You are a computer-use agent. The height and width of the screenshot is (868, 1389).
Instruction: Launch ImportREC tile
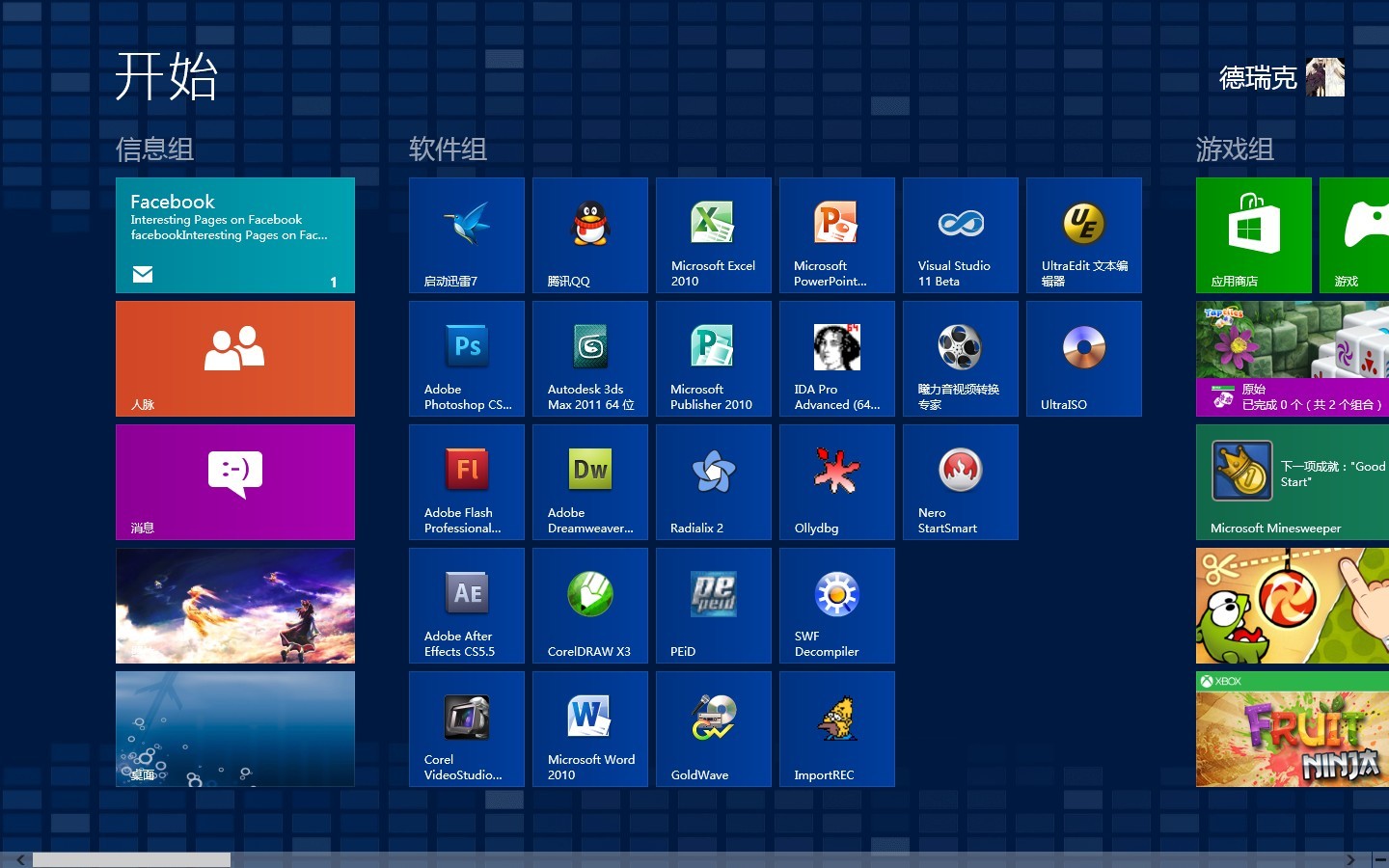837,729
